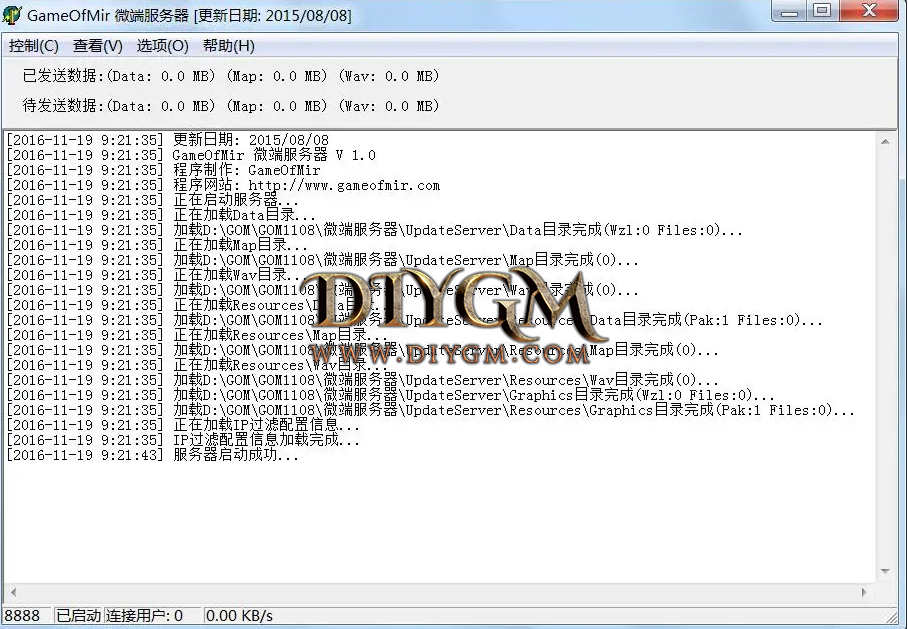Viewport: 908px width, 629px height.
Task: Select the log line GameOfMir 微端服务器 V 1.0
Action: 191,155
